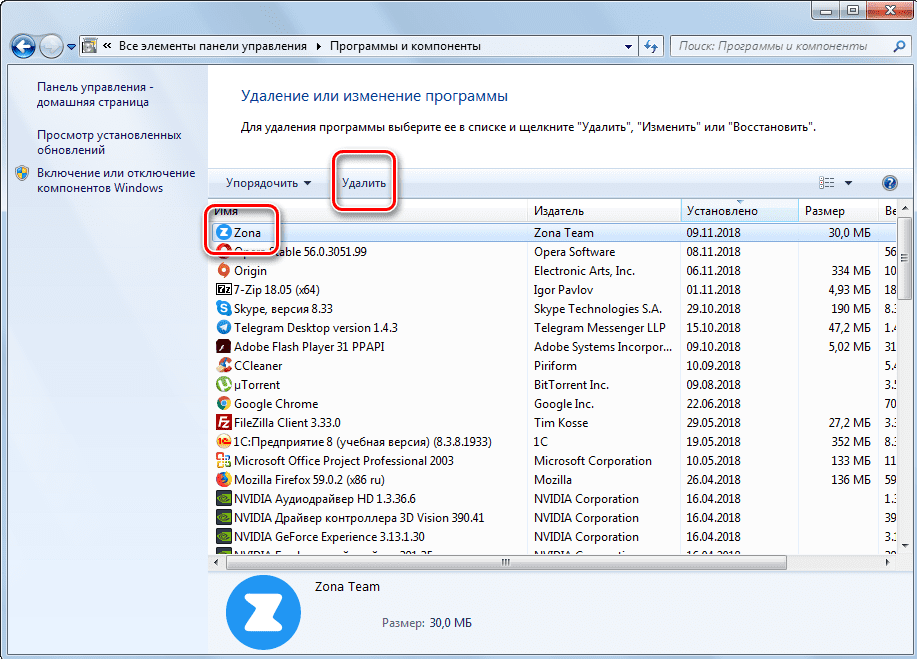Select Telegram Desktop version 1.4.3 name
917x659 pixels.
pos(316,328)
